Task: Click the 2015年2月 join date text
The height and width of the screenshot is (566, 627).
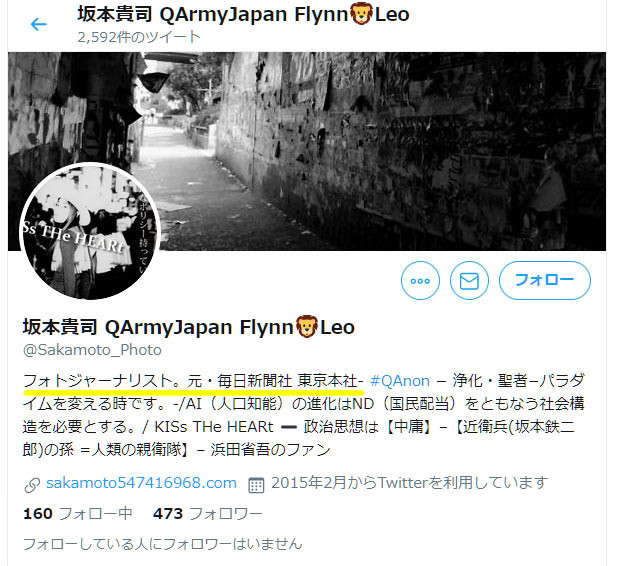Action: (409, 483)
